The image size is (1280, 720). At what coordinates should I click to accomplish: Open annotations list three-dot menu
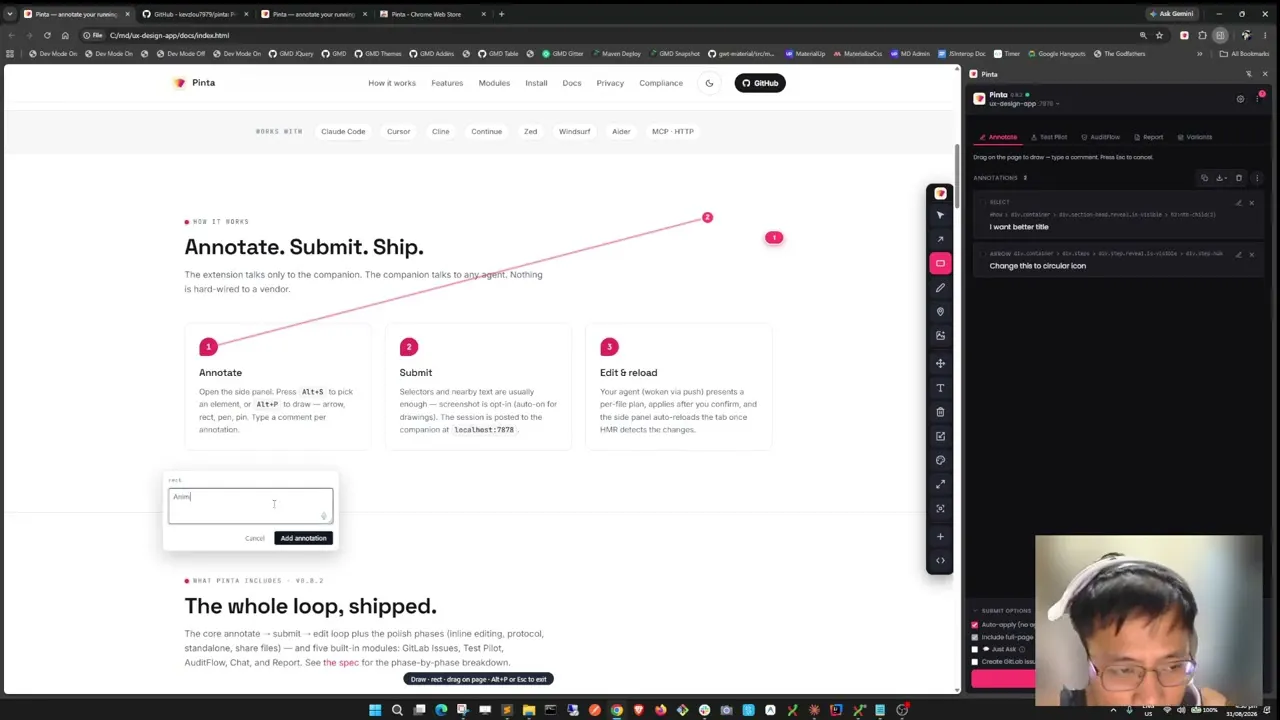click(1257, 178)
